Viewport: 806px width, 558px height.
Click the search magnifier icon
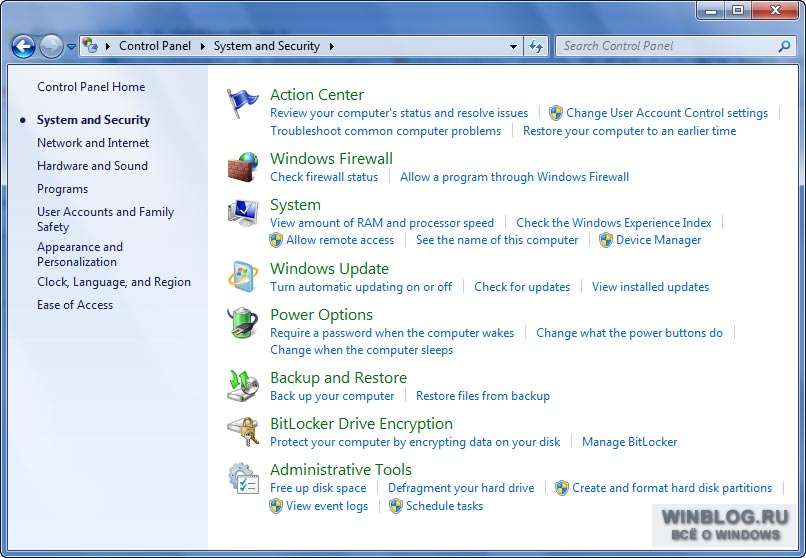(x=784, y=46)
